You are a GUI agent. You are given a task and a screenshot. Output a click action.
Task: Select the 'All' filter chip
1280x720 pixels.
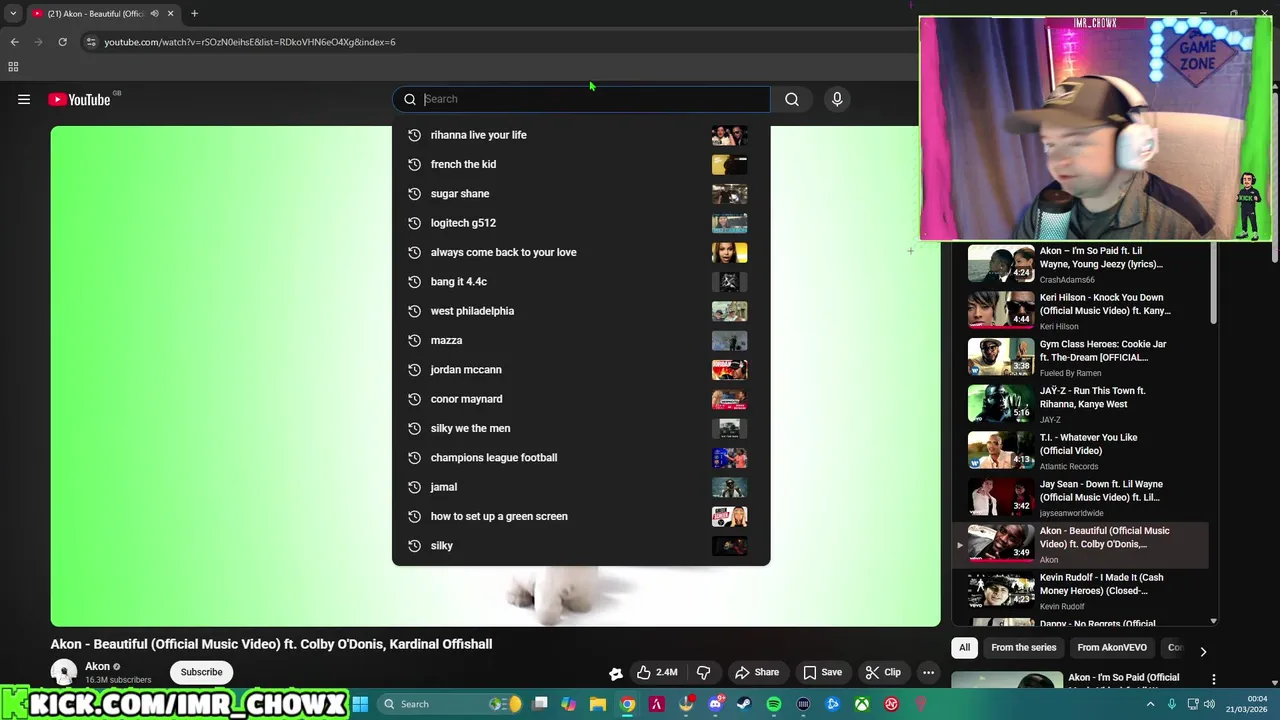[x=964, y=648]
